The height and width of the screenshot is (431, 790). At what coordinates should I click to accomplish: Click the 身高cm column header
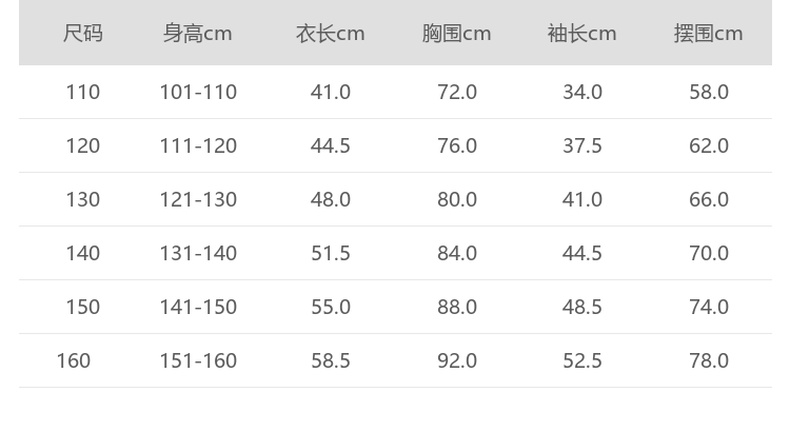198,34
